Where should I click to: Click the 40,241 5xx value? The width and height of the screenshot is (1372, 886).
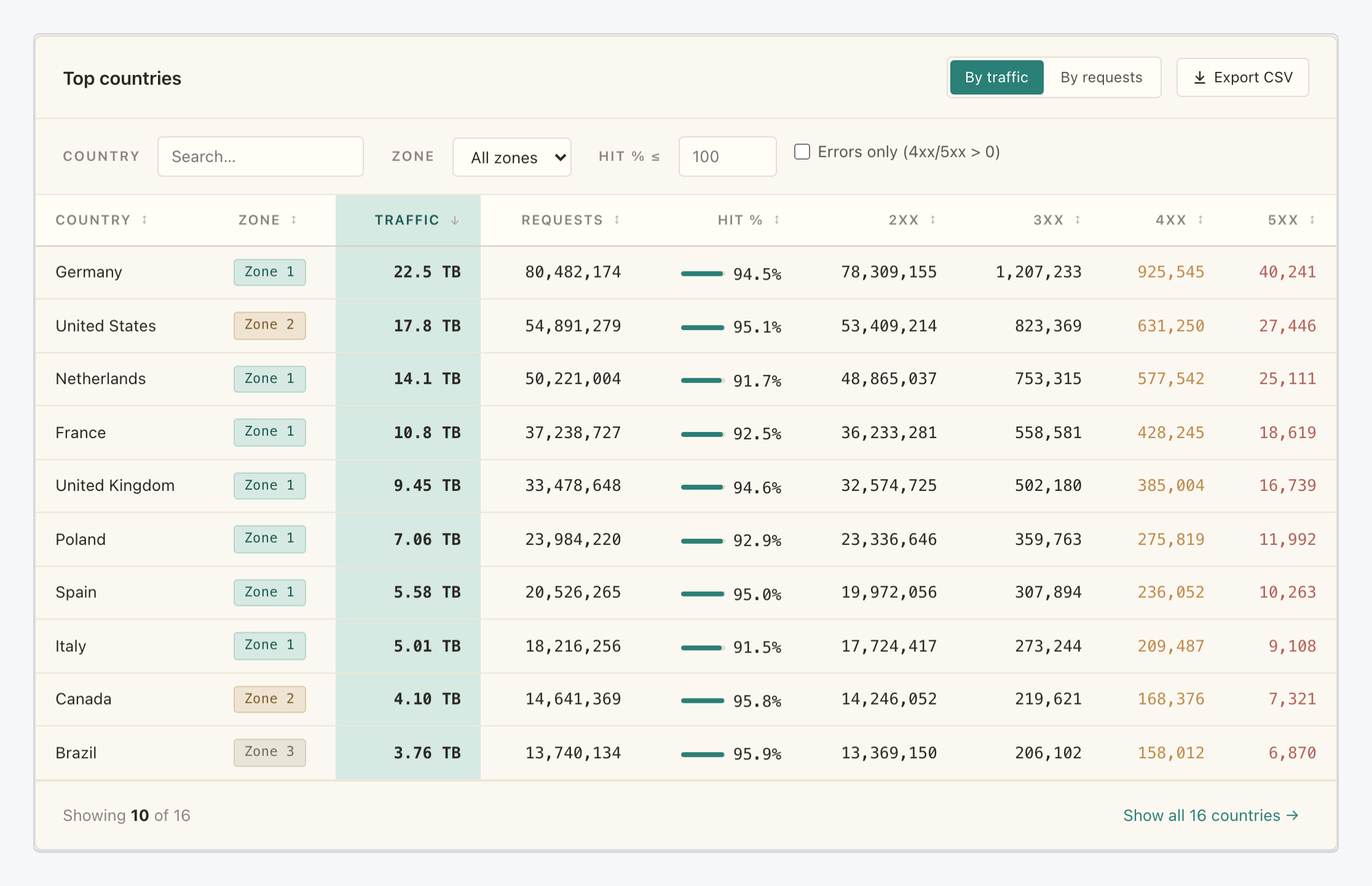click(x=1287, y=272)
